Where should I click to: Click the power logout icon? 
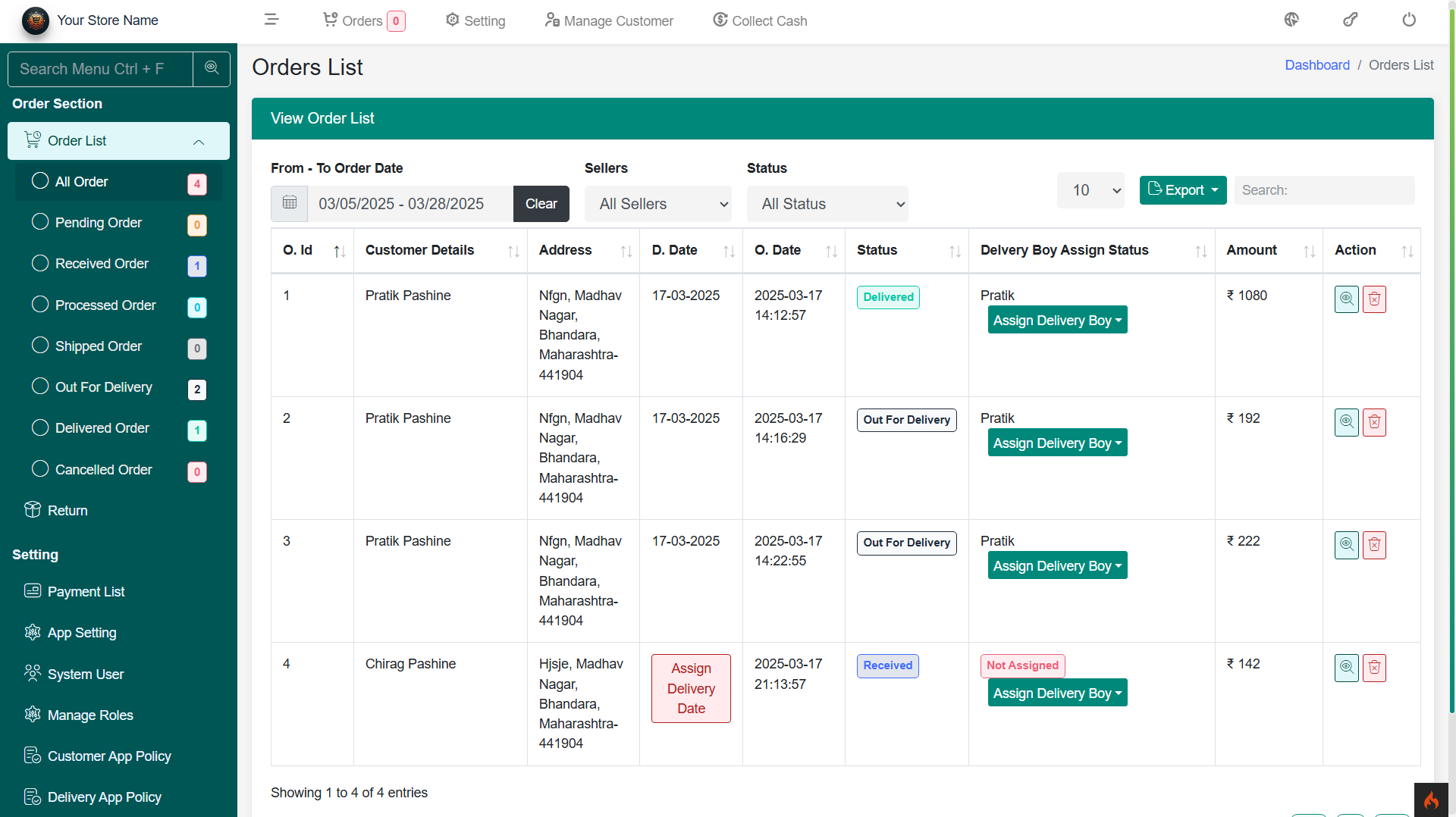1409,20
